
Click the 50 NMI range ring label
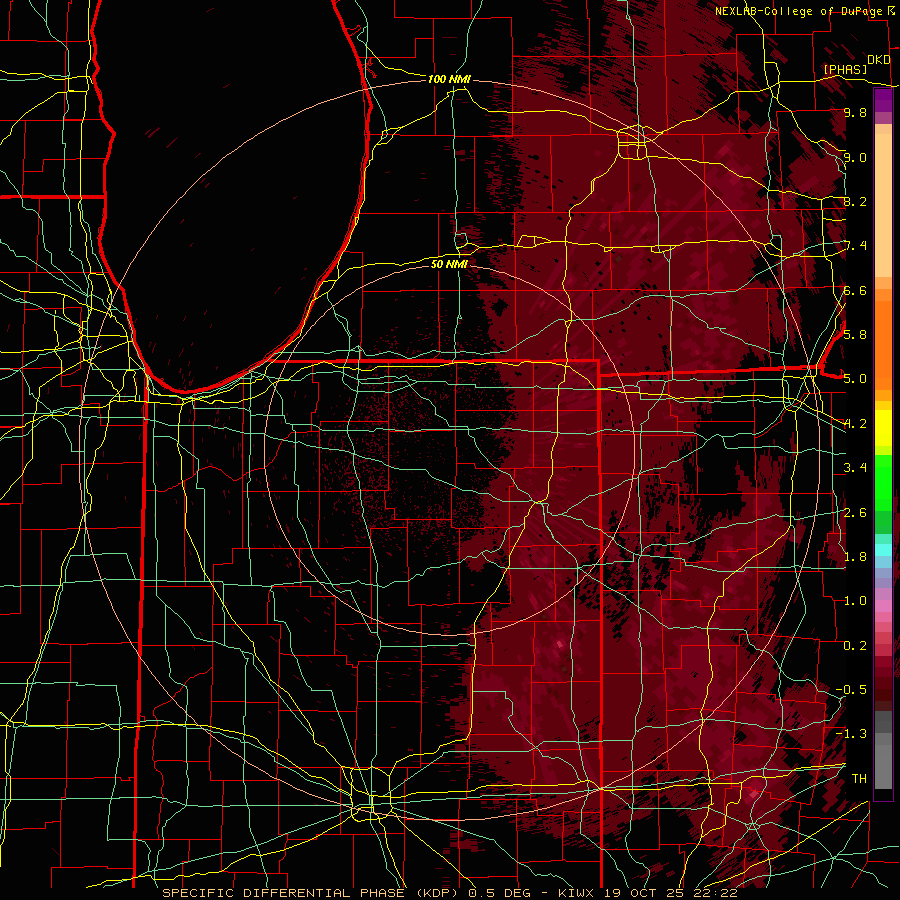(449, 264)
